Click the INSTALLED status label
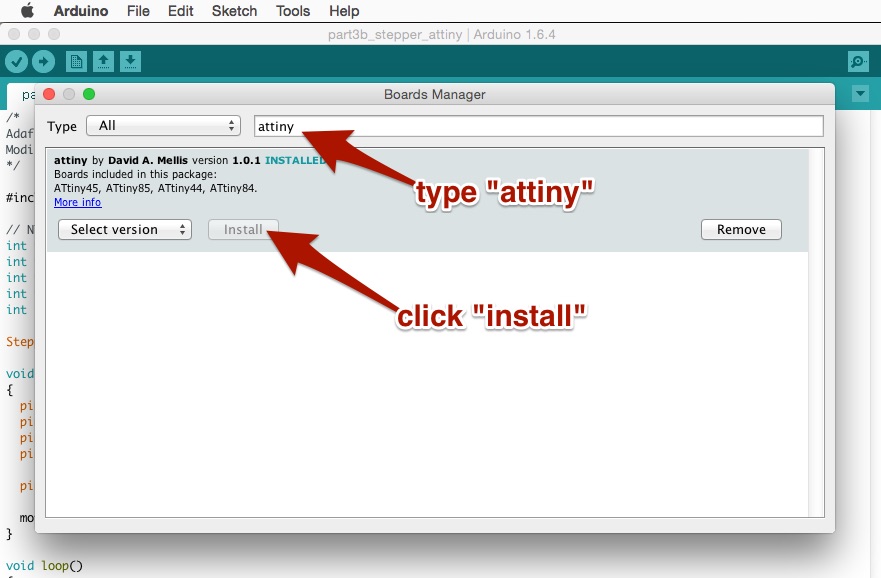 pyautogui.click(x=295, y=160)
